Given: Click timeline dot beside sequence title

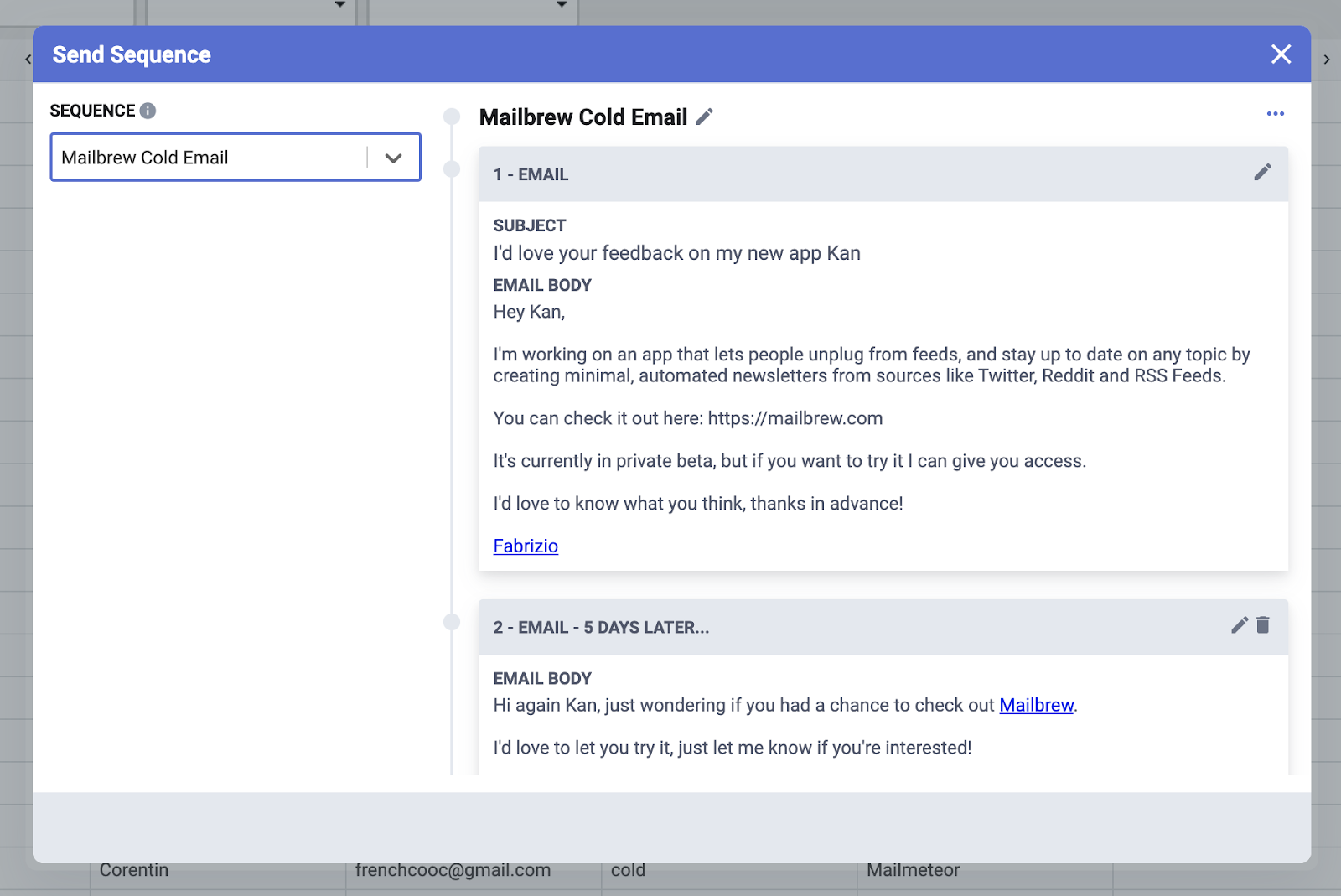Looking at the screenshot, I should click(452, 117).
